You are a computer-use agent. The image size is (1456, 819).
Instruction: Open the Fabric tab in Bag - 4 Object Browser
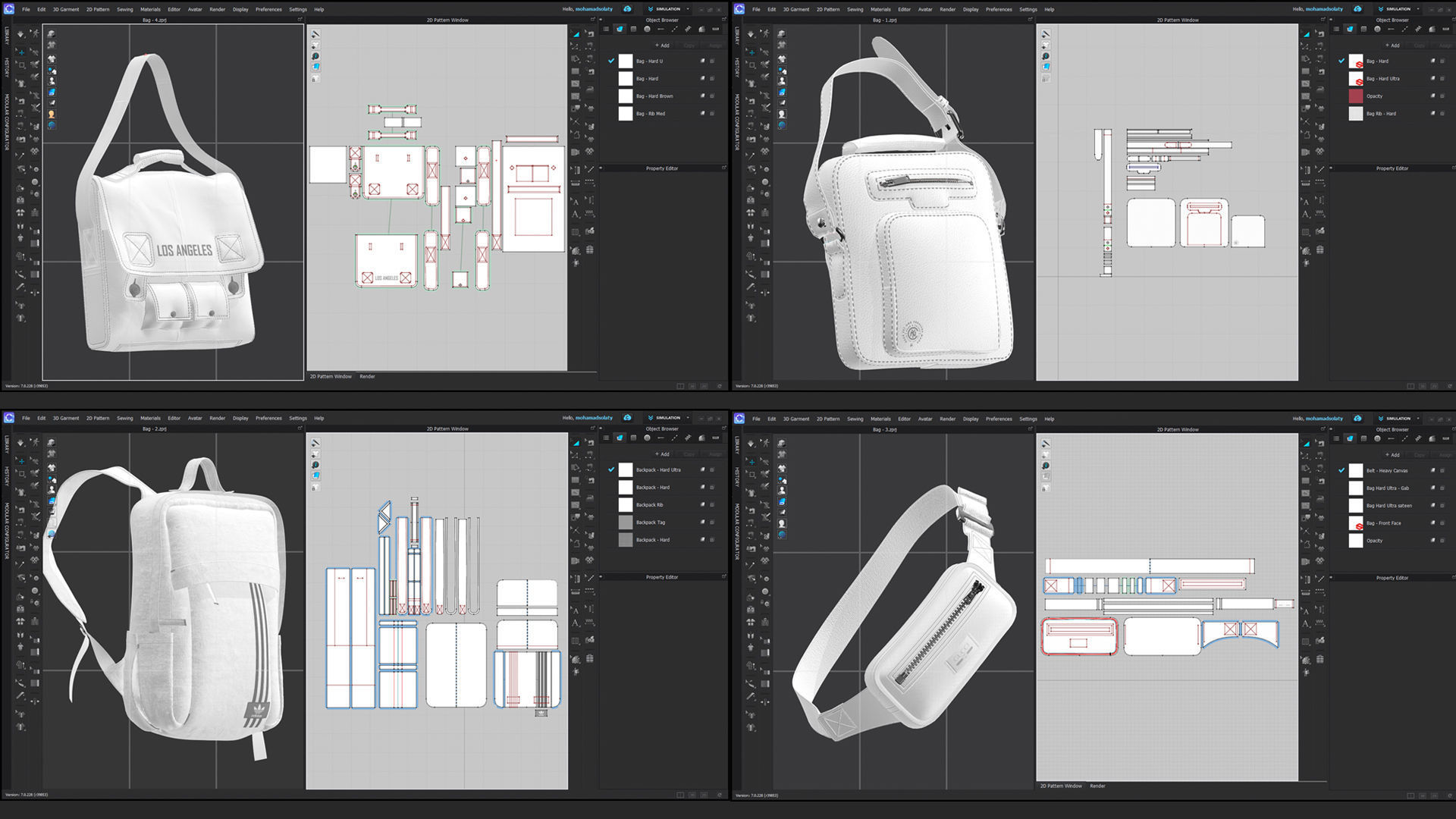(x=620, y=30)
